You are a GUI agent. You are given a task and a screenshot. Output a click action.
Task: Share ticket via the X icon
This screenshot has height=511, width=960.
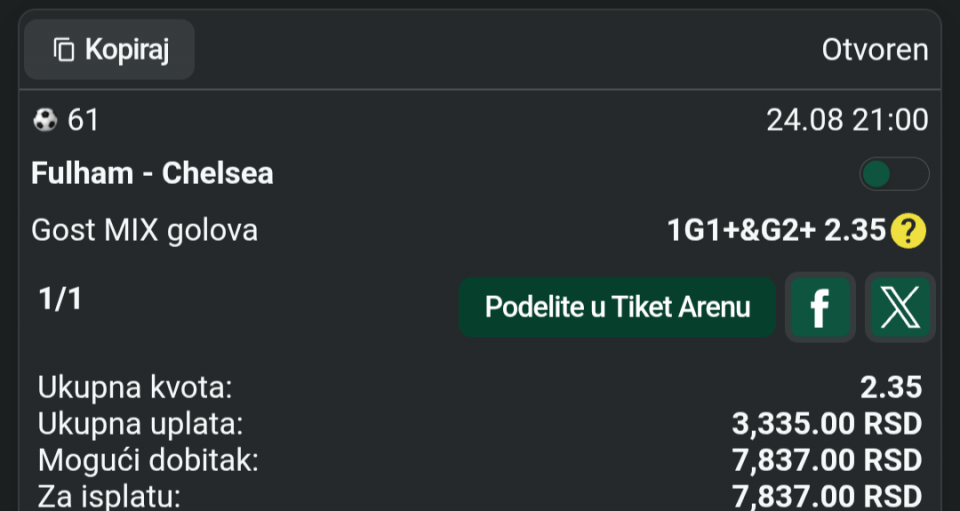[x=900, y=307]
